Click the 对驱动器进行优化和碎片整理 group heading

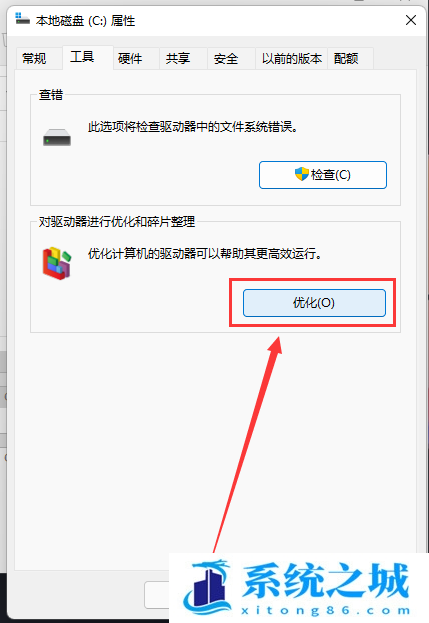click(x=117, y=222)
